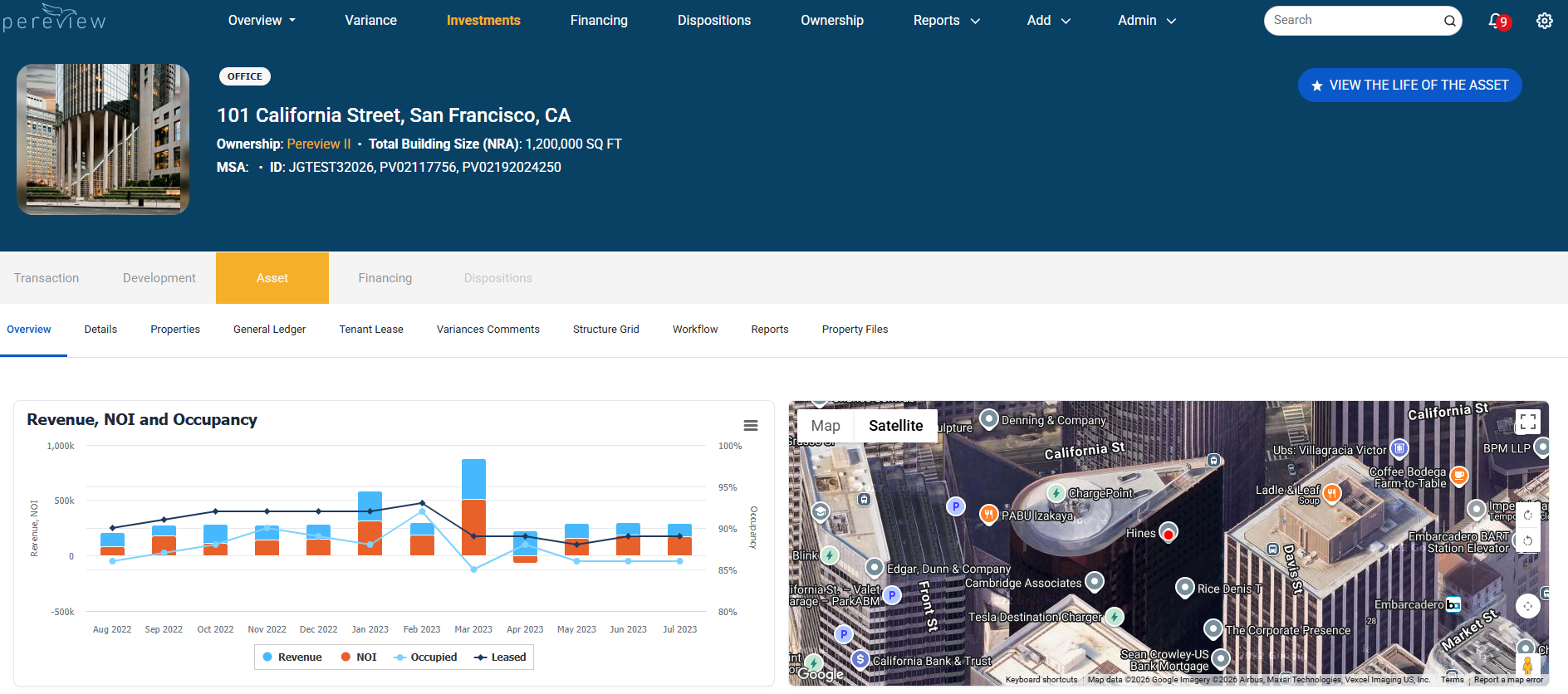The image size is (1568, 694).
Task: Click the Mar 2023 revenue bar
Action: tap(473, 479)
